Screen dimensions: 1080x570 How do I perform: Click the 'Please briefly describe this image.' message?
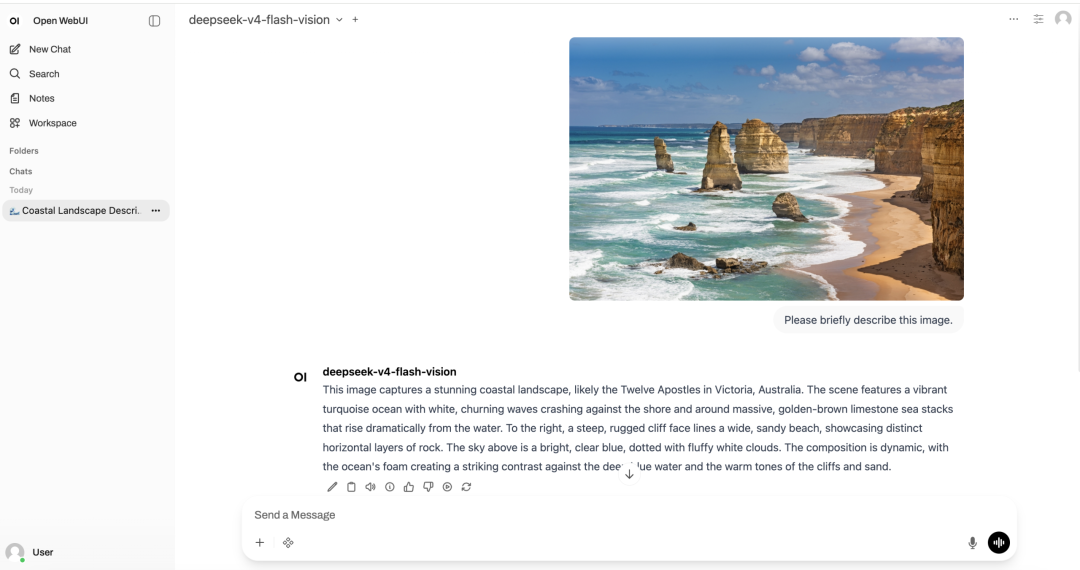coord(868,320)
